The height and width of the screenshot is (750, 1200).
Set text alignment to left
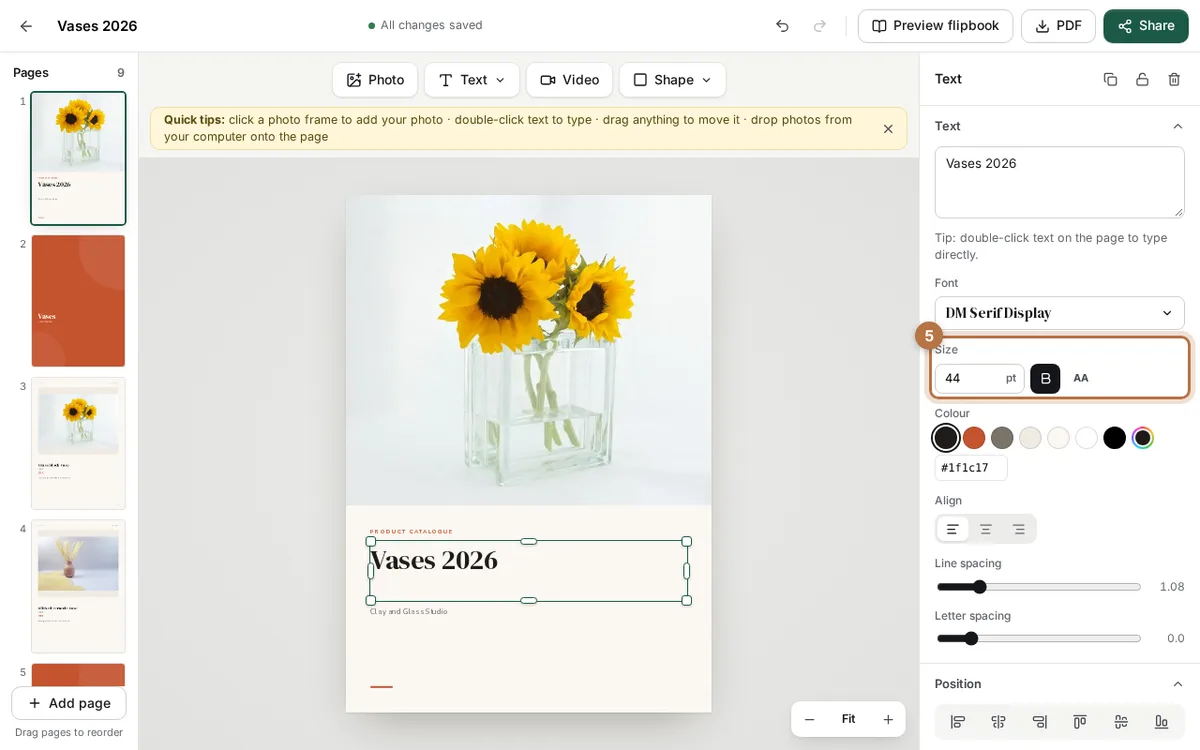tap(953, 529)
